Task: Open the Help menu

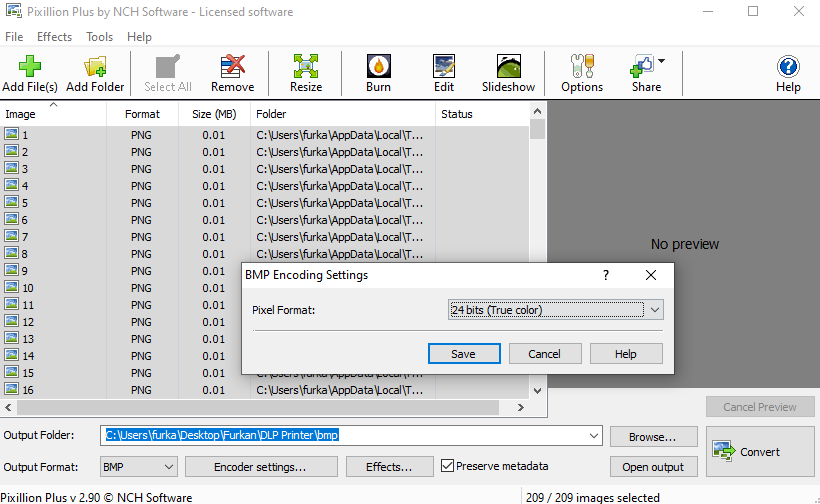Action: point(139,37)
